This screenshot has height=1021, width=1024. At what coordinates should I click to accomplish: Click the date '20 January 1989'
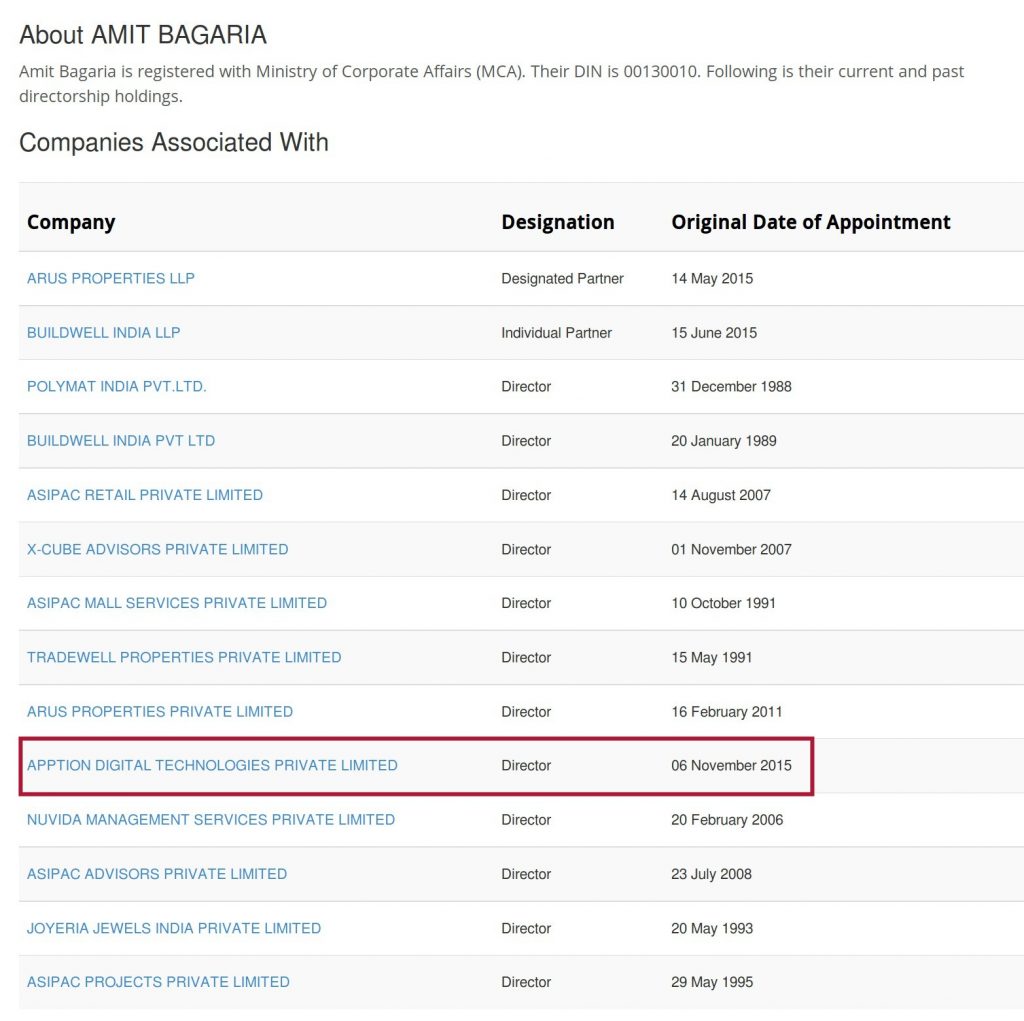coord(724,441)
